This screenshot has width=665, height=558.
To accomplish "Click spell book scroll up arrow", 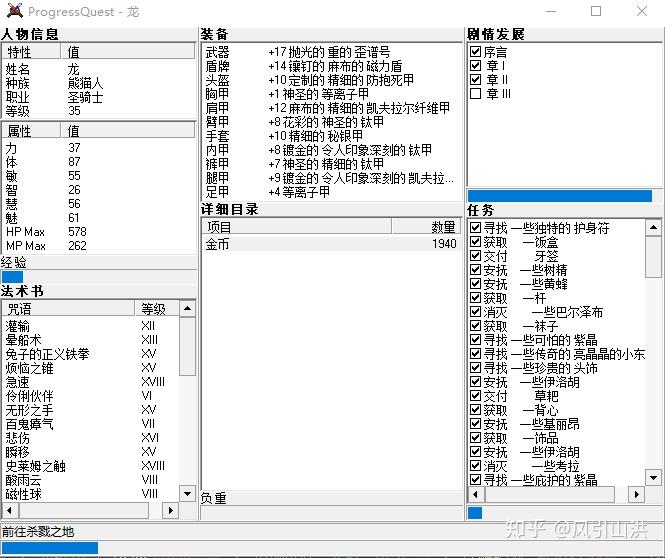I will [x=187, y=308].
